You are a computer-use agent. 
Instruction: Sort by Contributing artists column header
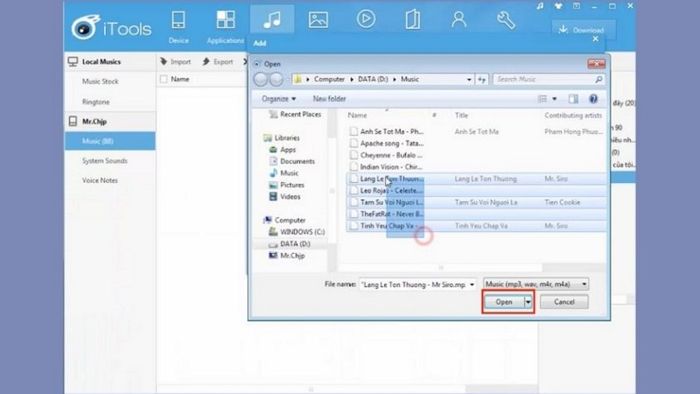pyautogui.click(x=573, y=115)
